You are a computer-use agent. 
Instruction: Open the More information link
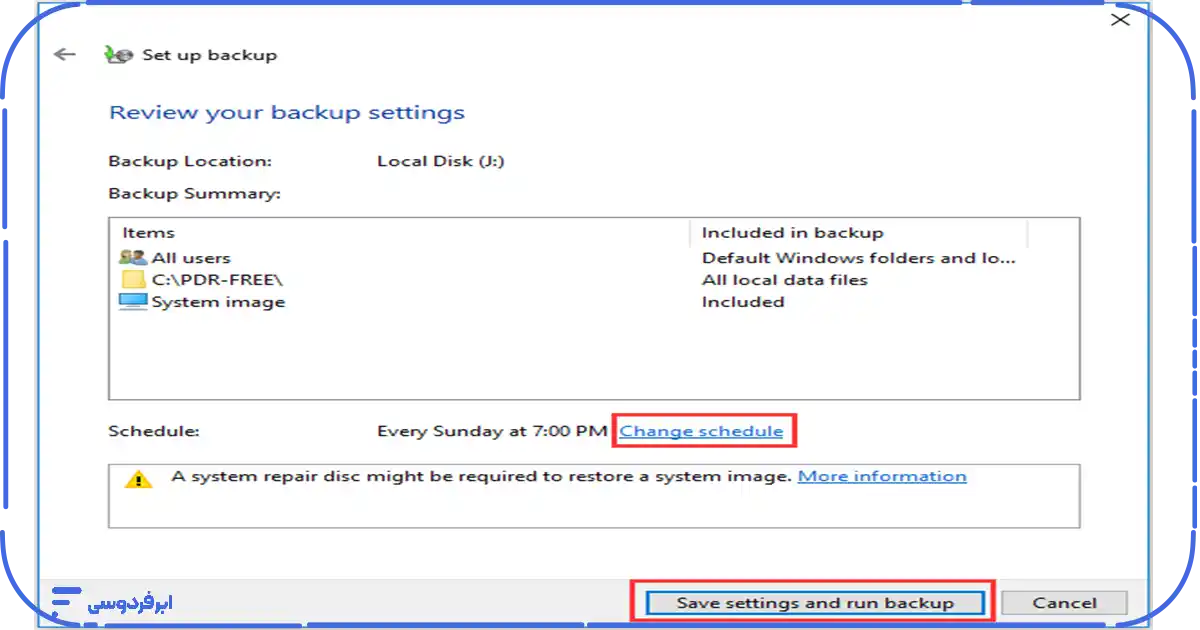click(x=882, y=476)
